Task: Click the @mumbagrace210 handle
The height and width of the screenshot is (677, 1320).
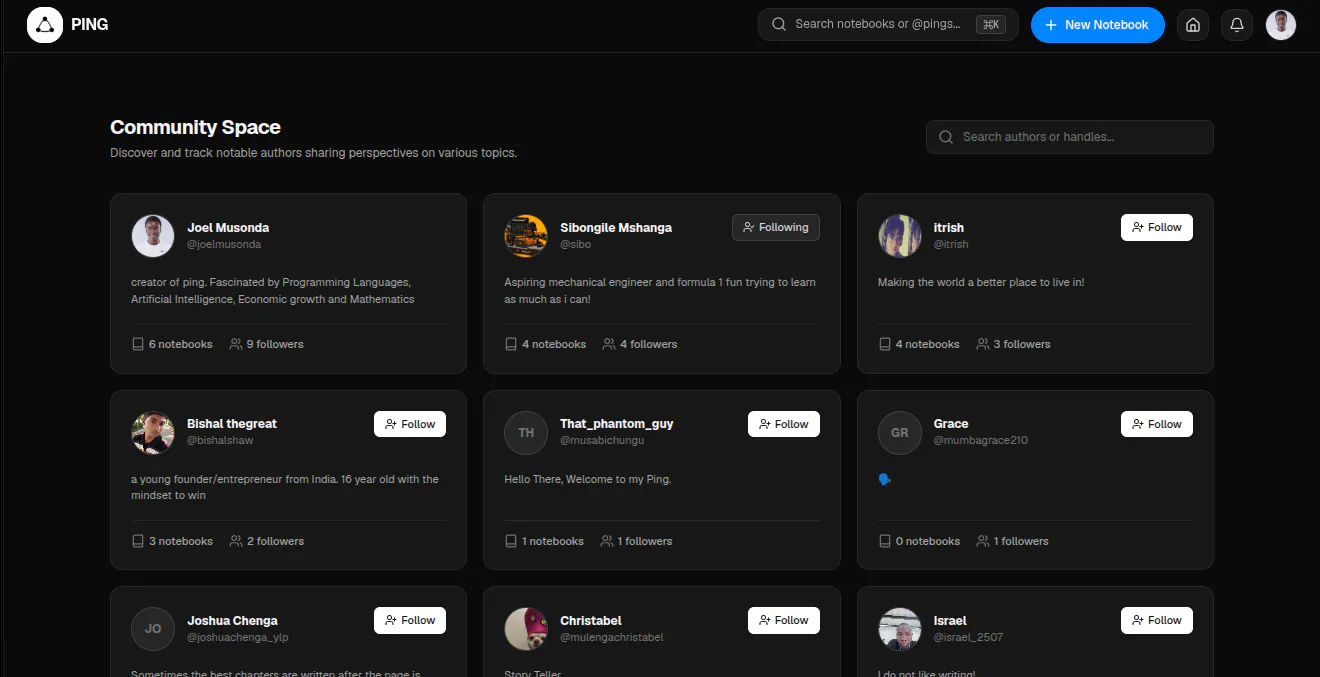Action: pyautogui.click(x=981, y=440)
